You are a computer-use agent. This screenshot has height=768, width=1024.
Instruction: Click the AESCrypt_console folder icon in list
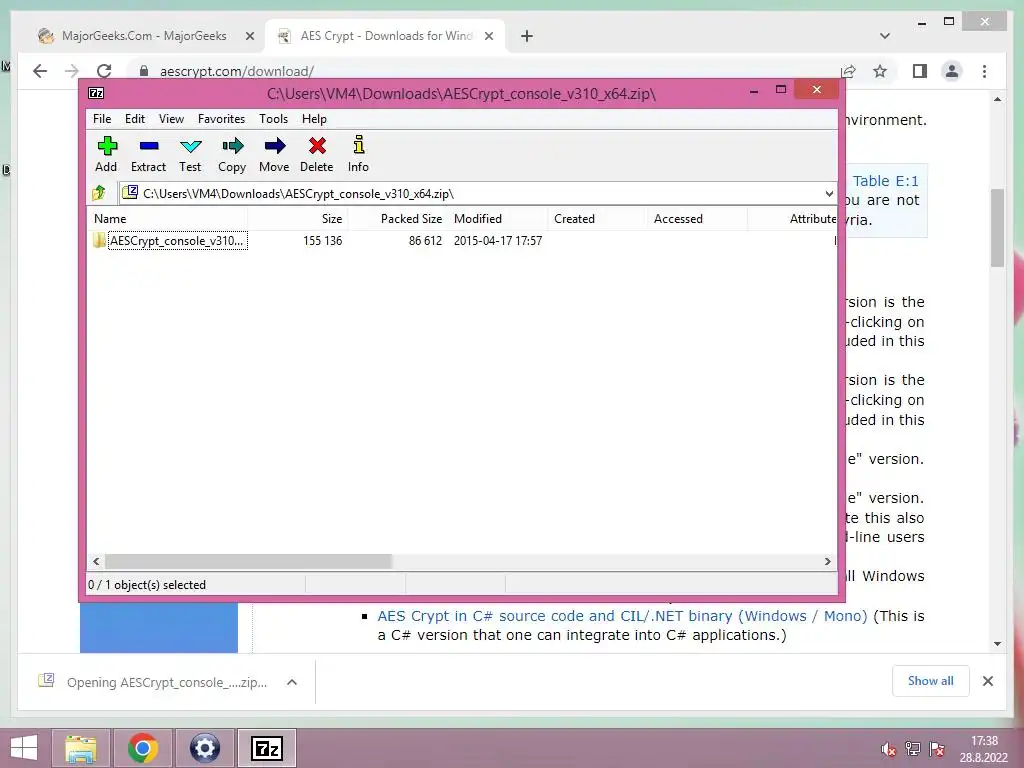coord(99,240)
